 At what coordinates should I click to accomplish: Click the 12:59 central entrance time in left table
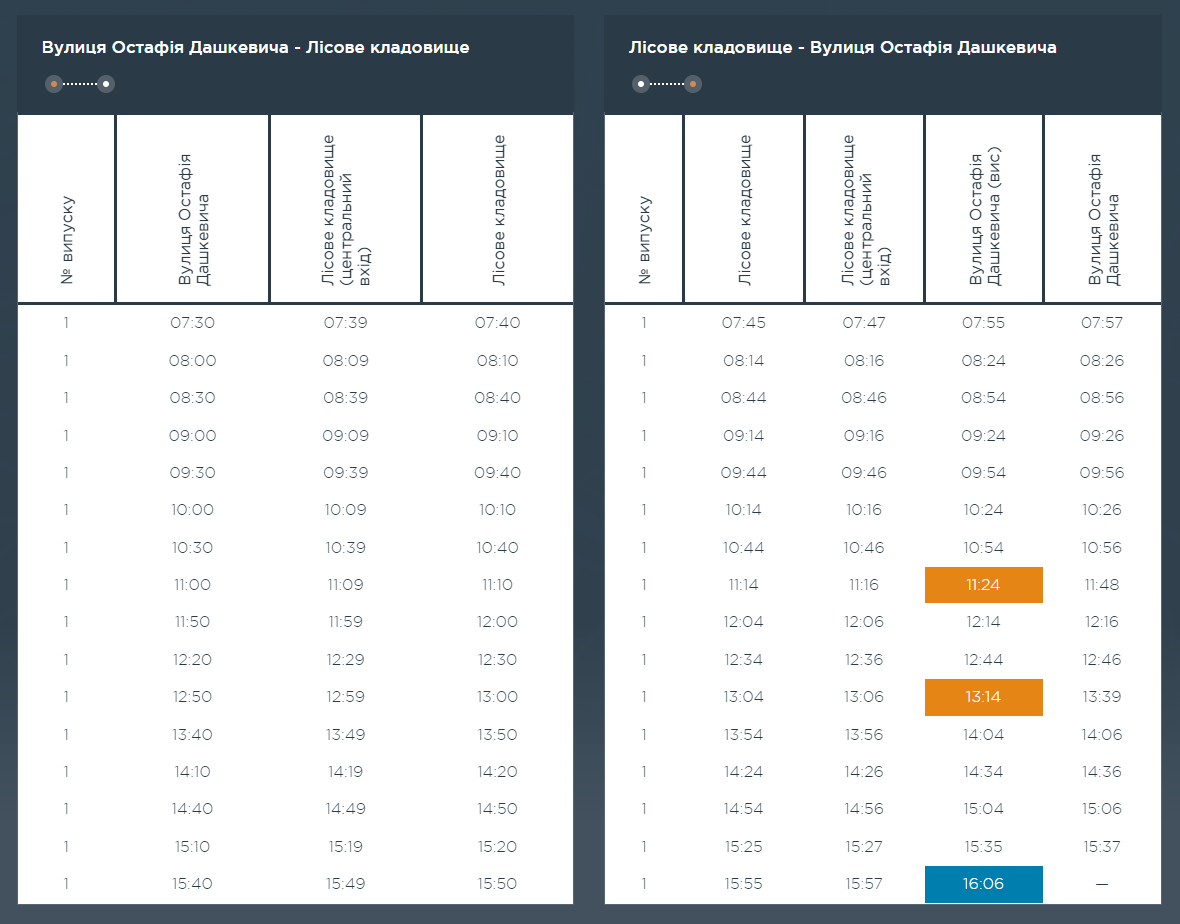346,697
